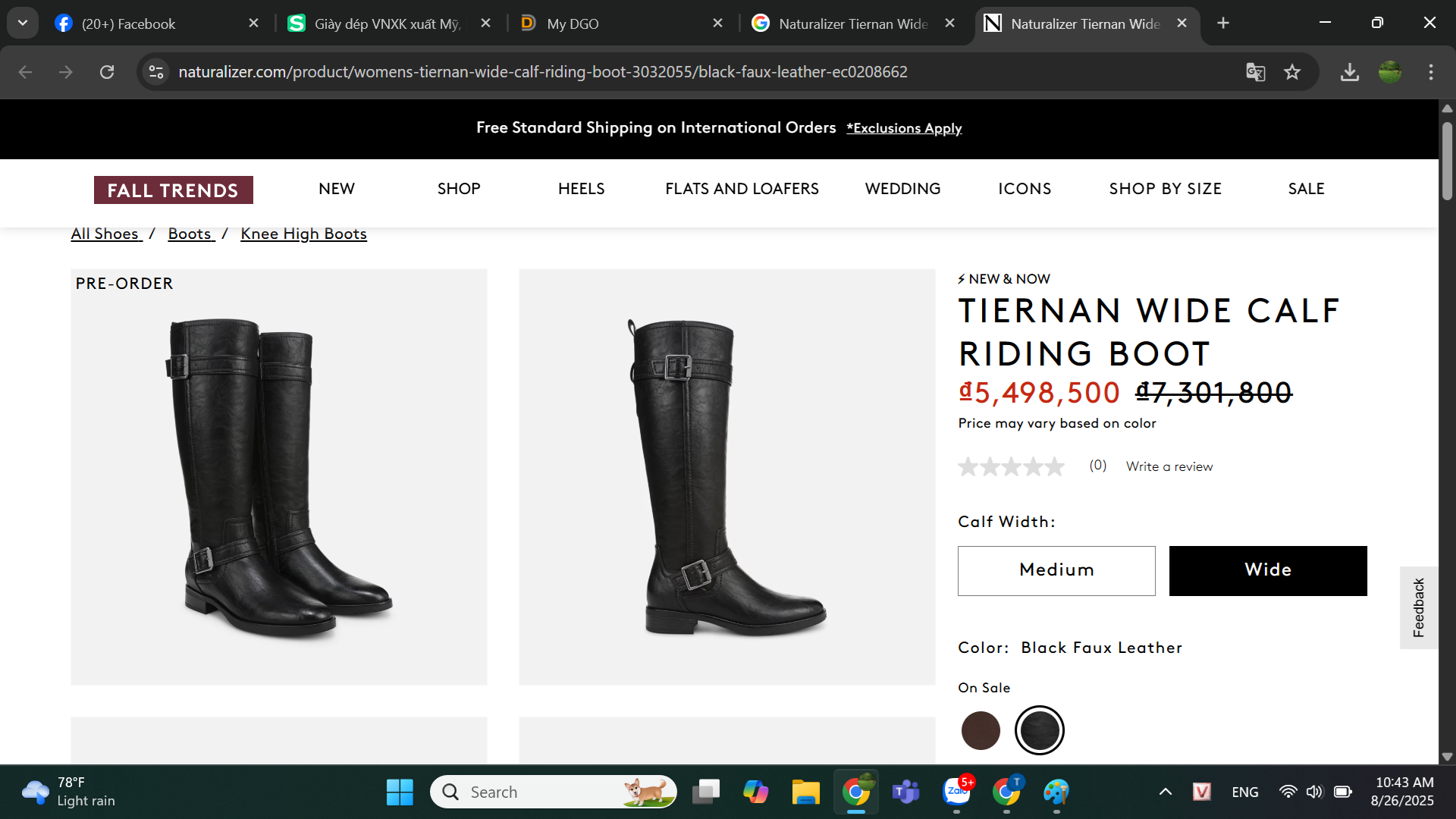Pick the brown color swatch

pyautogui.click(x=981, y=730)
